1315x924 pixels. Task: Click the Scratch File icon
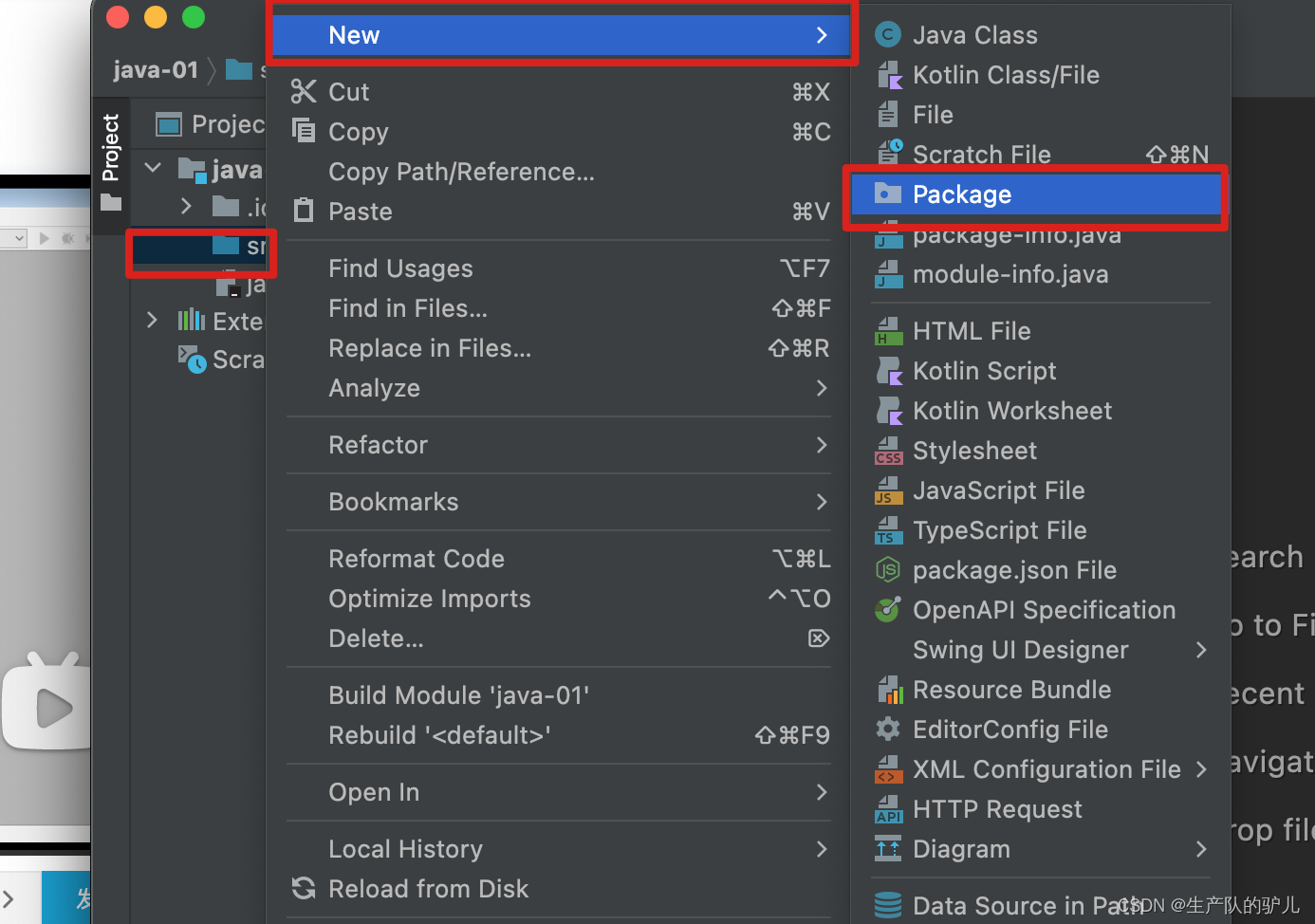click(890, 152)
